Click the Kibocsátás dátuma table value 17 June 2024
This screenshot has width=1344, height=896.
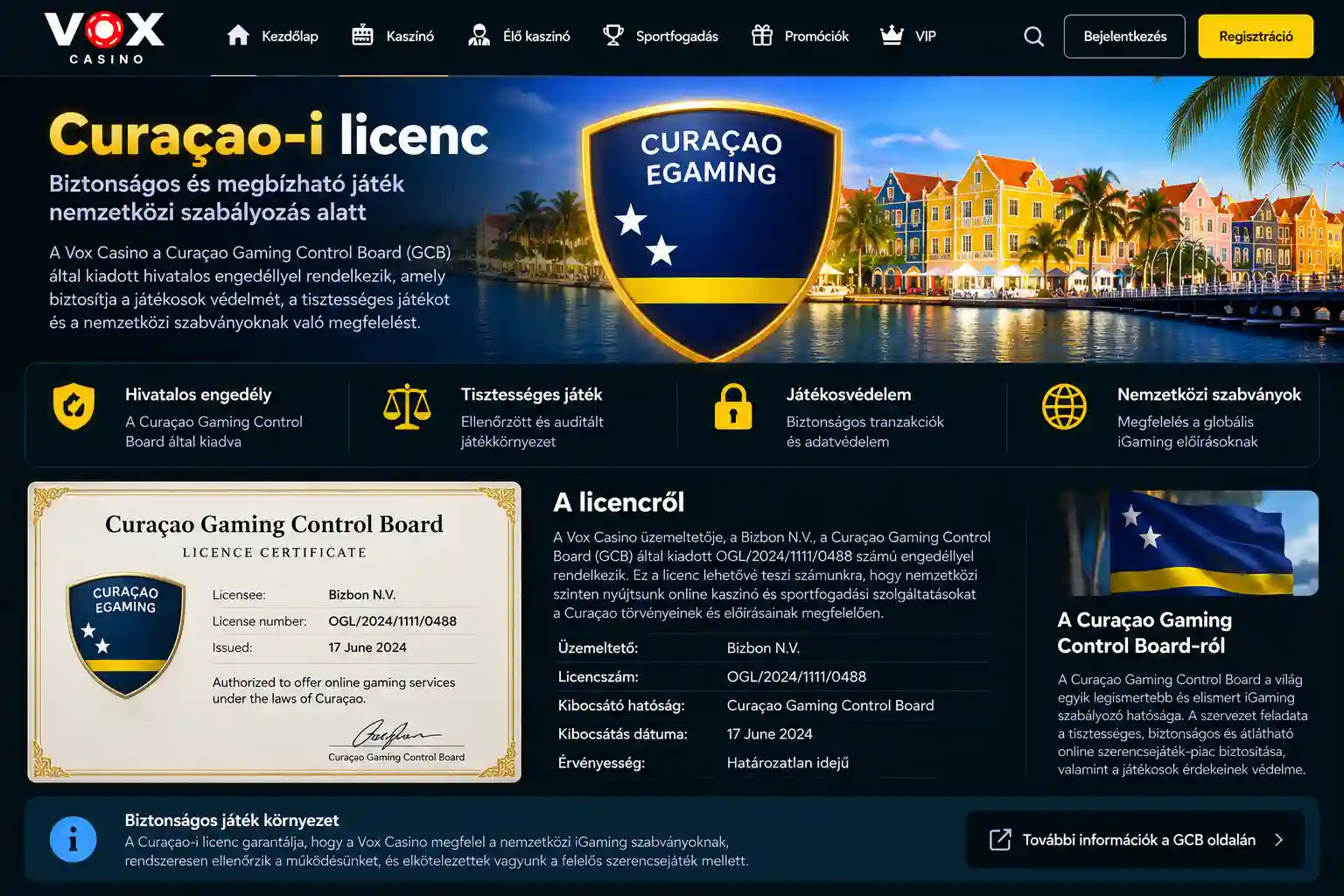769,734
